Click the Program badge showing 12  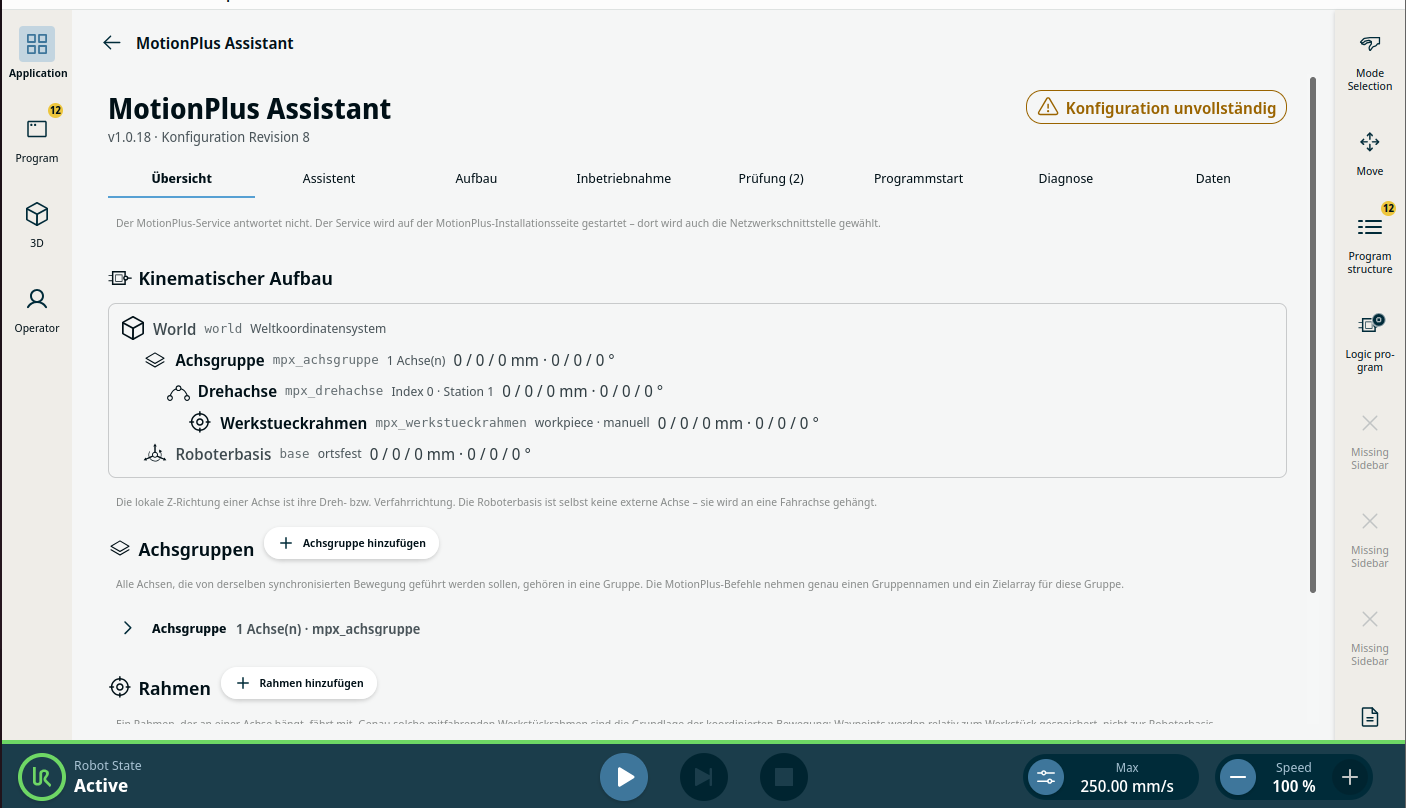click(55, 111)
